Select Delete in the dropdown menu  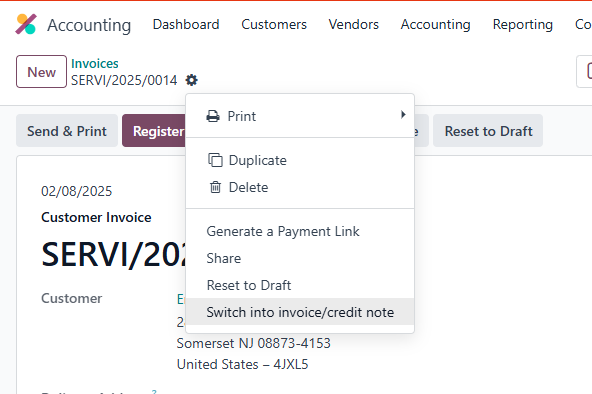tap(300, 187)
